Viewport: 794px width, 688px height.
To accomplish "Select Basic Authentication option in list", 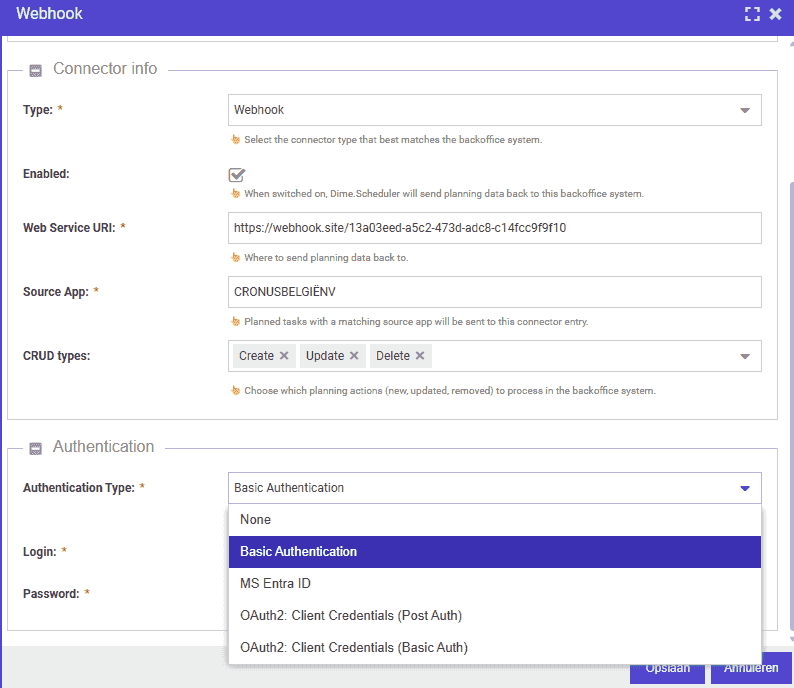I will (x=495, y=552).
